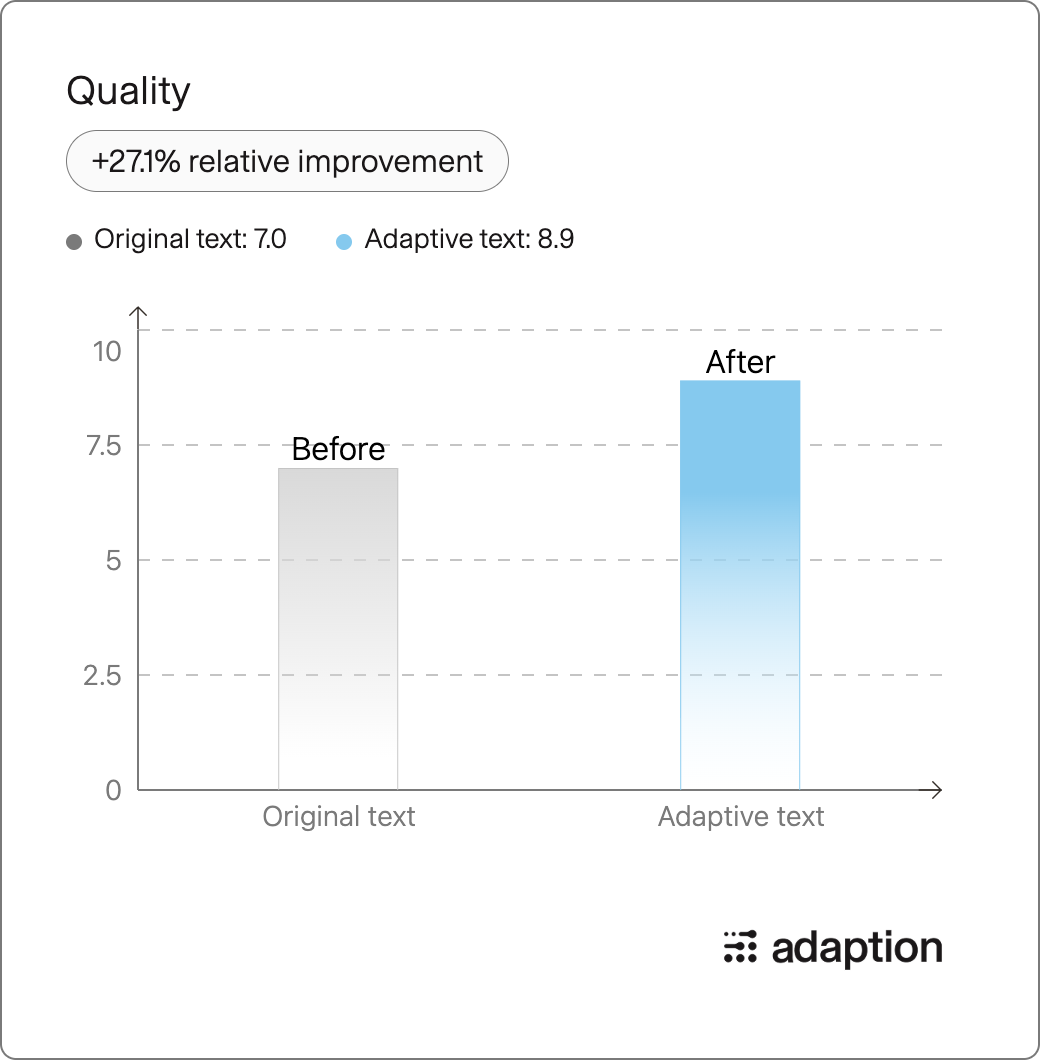
Task: Click the 2.5 y-axis tick label
Action: point(102,676)
